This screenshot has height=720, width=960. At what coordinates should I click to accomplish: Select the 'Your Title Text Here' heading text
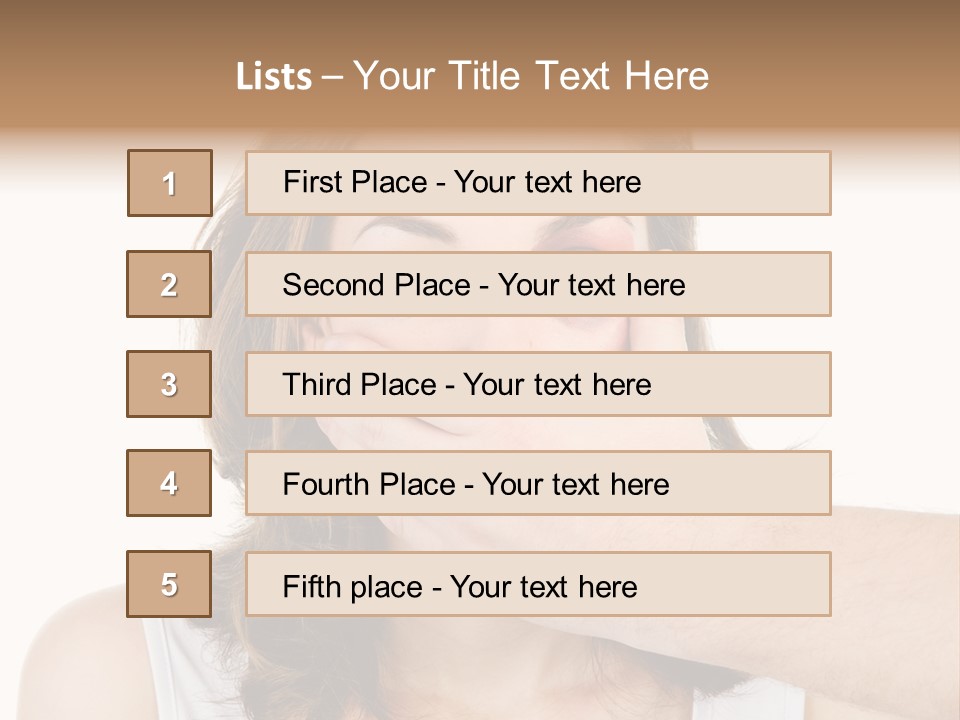pyautogui.click(x=531, y=77)
